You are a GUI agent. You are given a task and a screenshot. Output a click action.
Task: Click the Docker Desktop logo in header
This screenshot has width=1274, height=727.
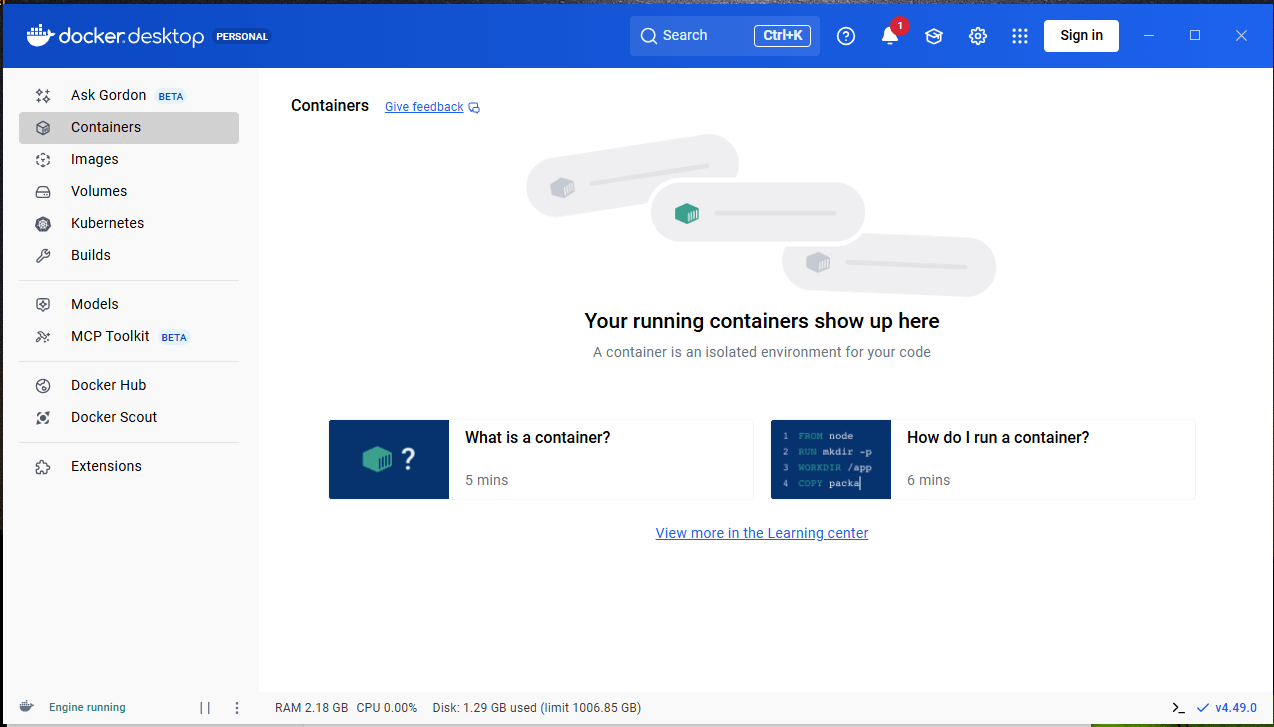pos(116,36)
